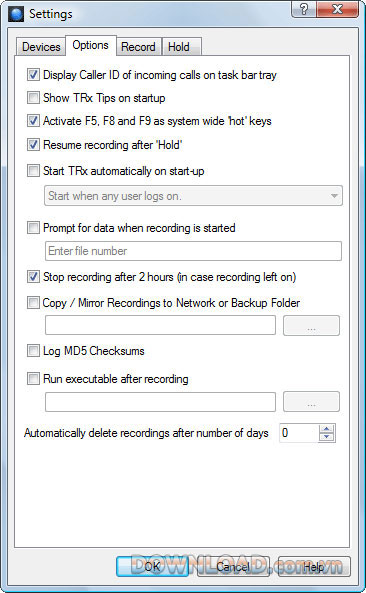Browse for the backup folder path
This screenshot has height=593, width=366.
point(311,326)
